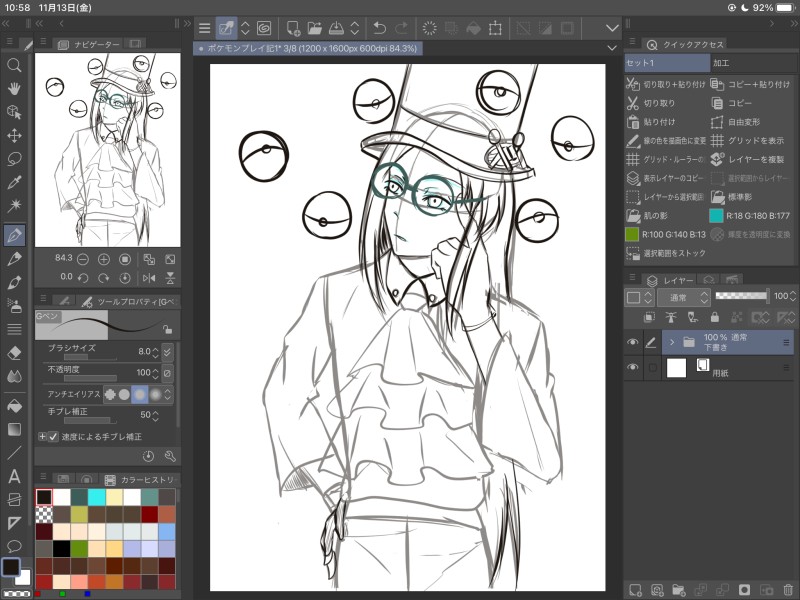This screenshot has height=600, width=800.
Task: Select the Text tool
Action: pos(14,476)
